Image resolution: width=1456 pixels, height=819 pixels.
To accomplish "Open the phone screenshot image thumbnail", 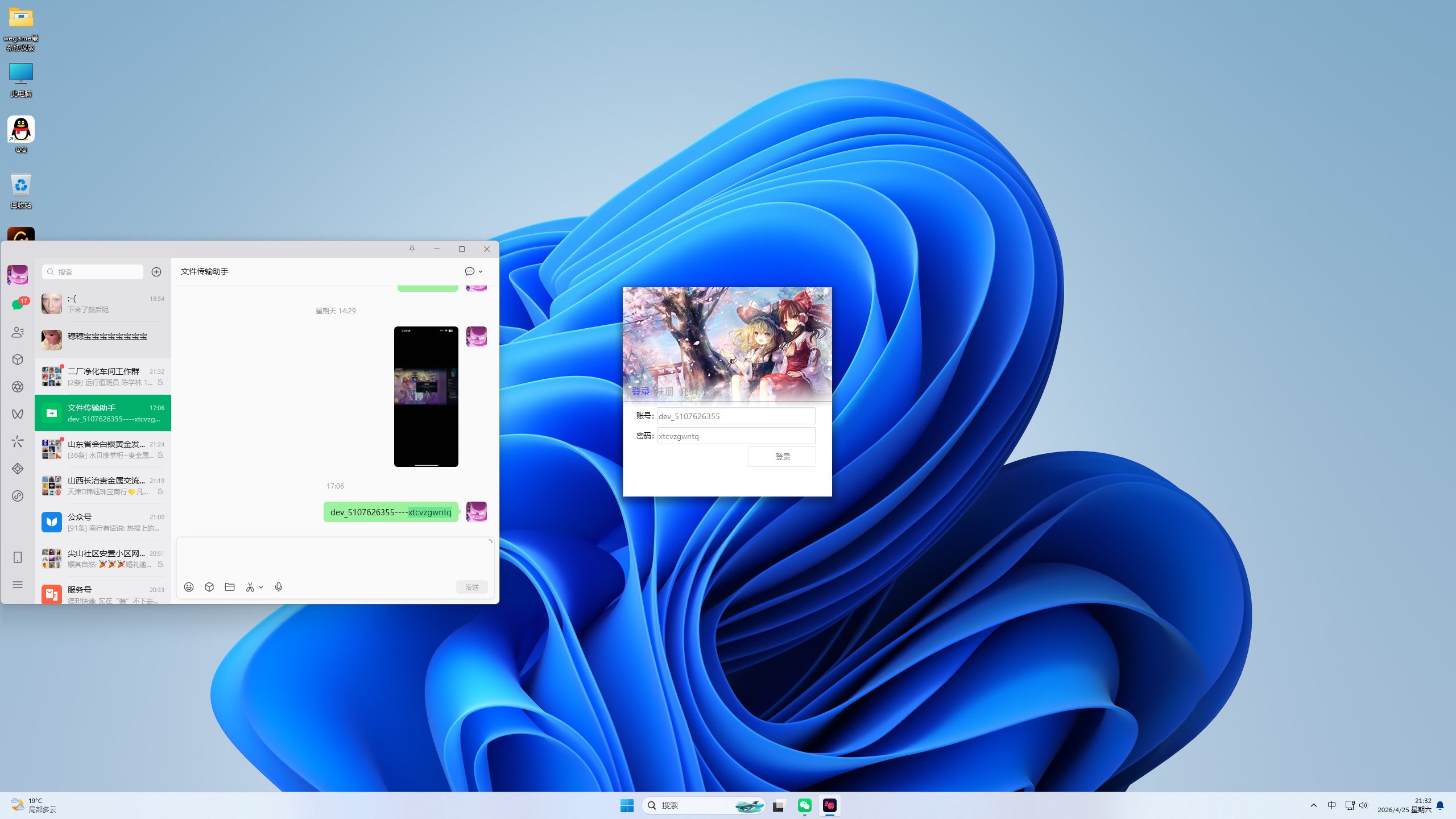I will tap(426, 396).
